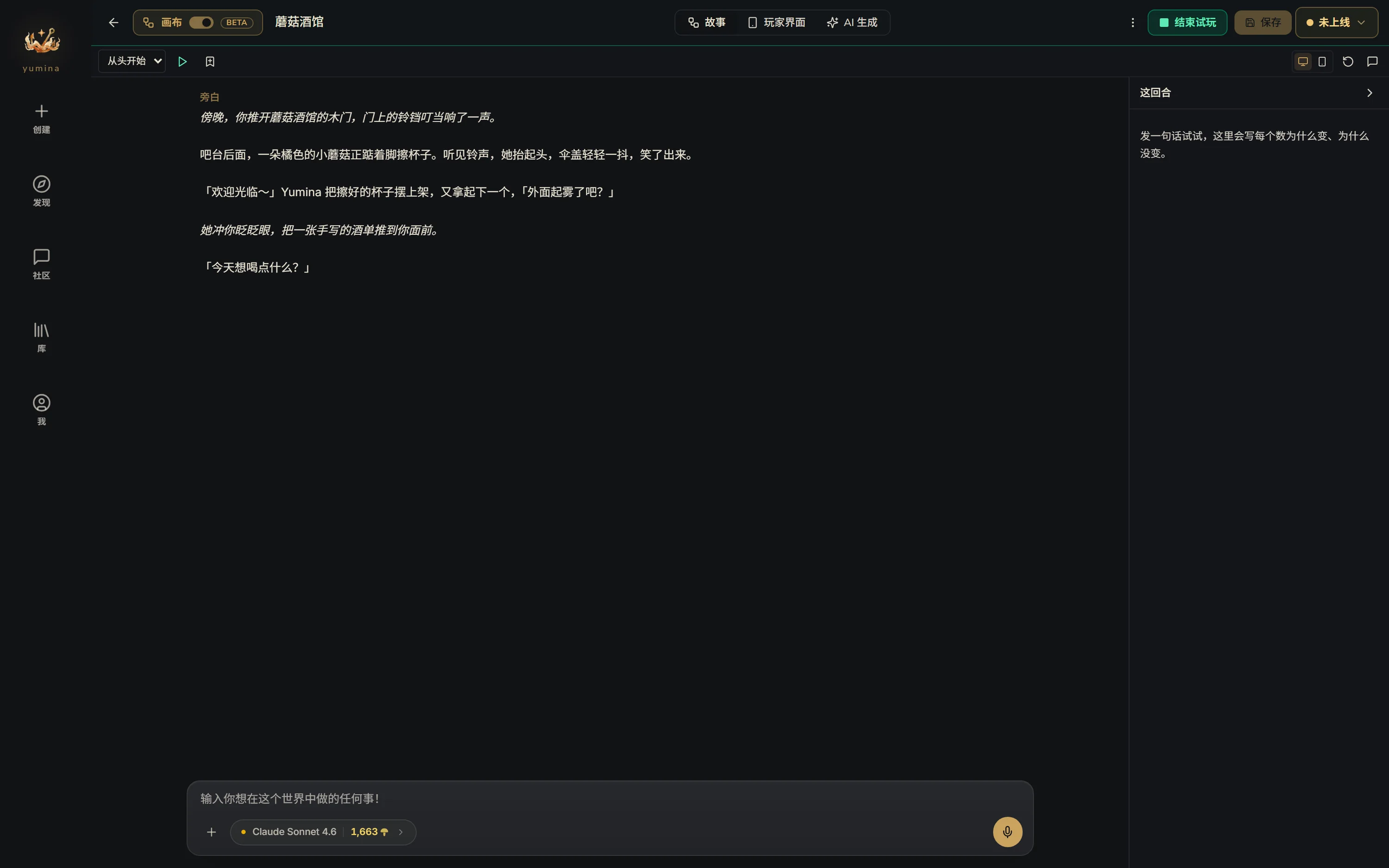This screenshot has width=1389, height=868.
Task: Switch to the 玩家界面 tab
Action: [x=776, y=22]
